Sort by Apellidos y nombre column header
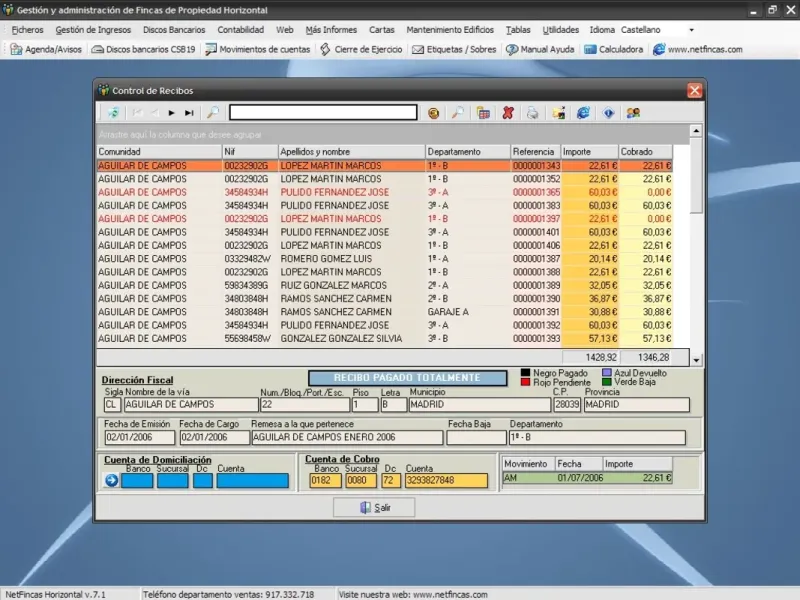 350,152
